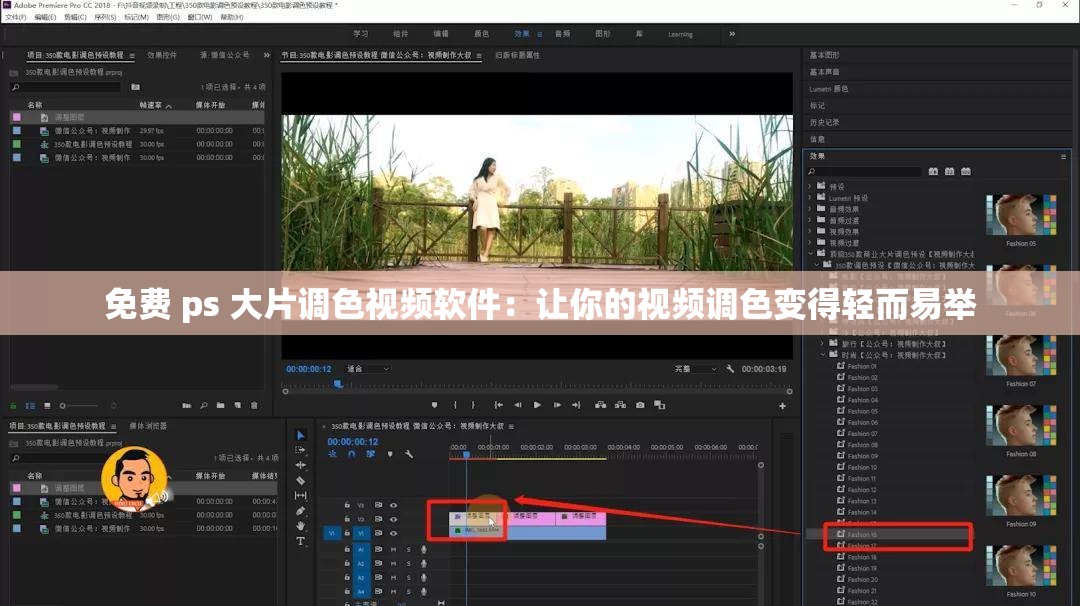Expand the 音频效果 folder

tap(810, 209)
